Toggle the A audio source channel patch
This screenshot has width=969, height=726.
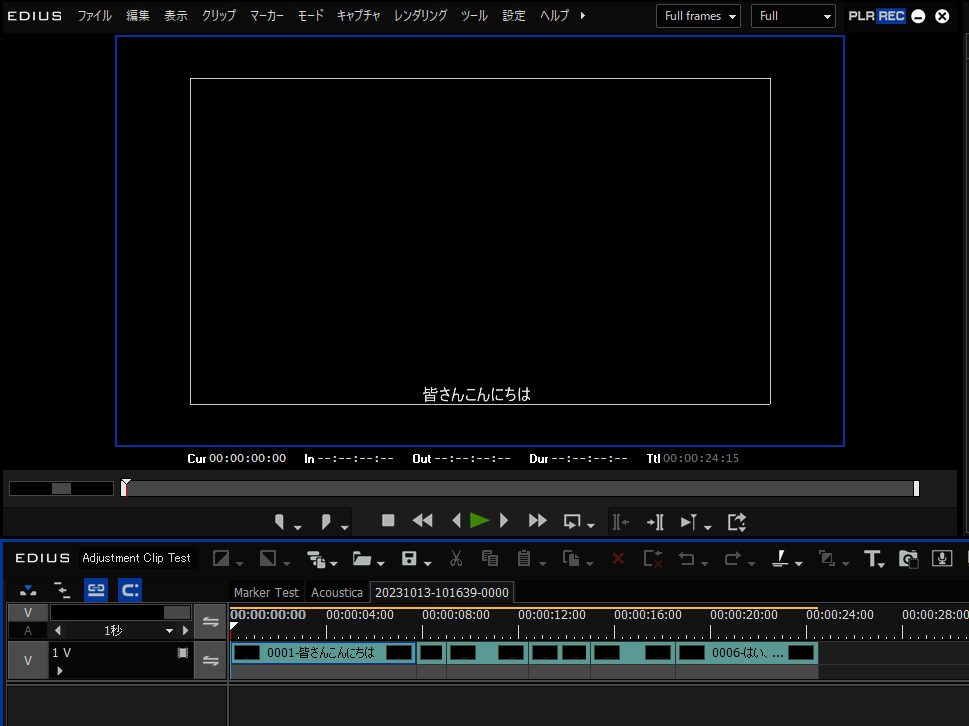[28, 631]
